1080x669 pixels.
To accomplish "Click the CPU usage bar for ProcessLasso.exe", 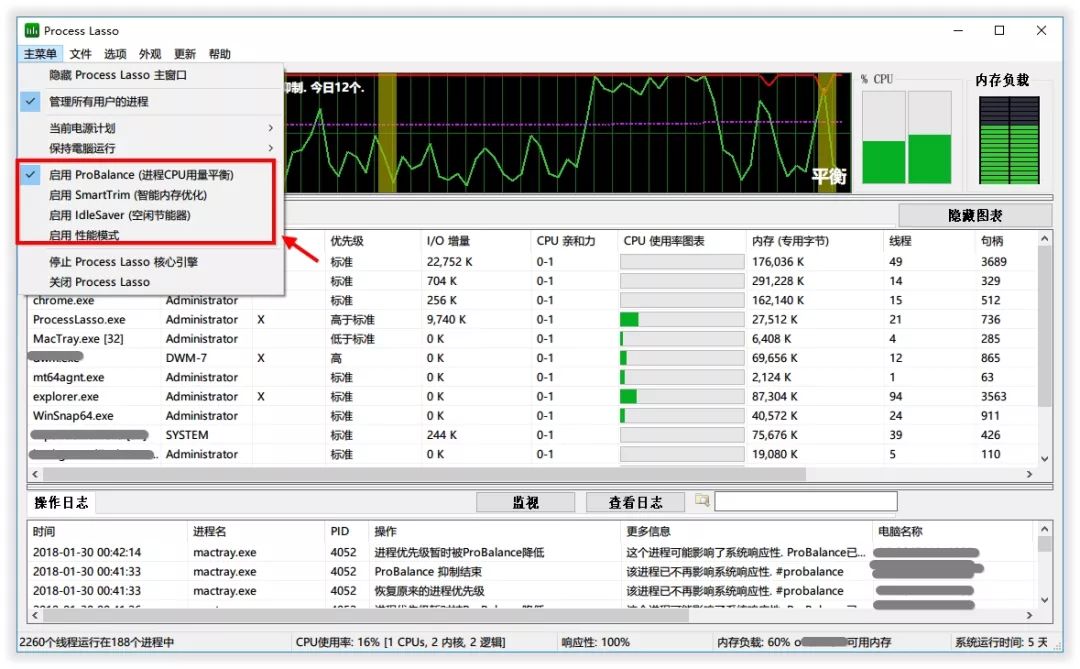I will click(681, 320).
